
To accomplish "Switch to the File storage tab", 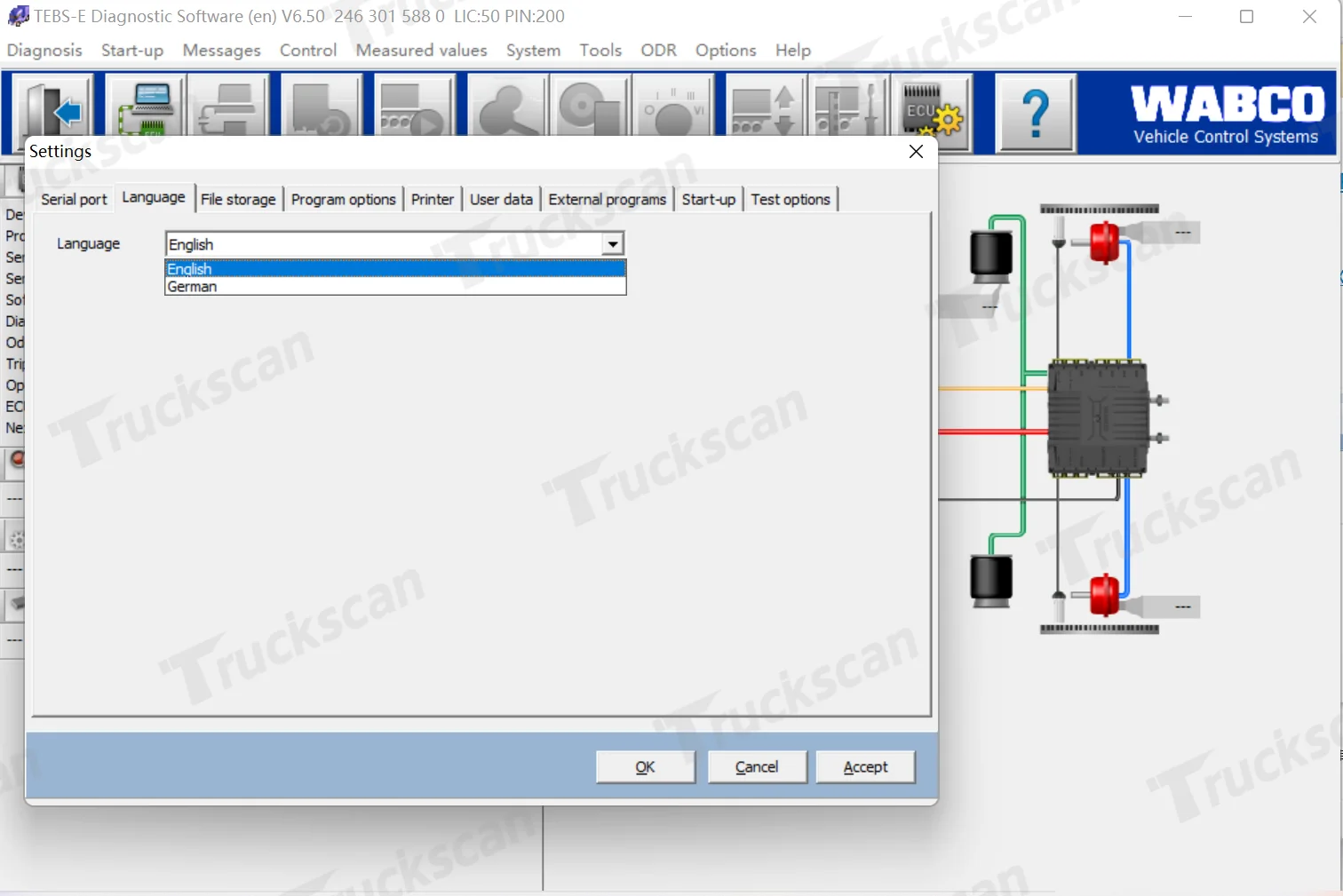I will coord(238,200).
